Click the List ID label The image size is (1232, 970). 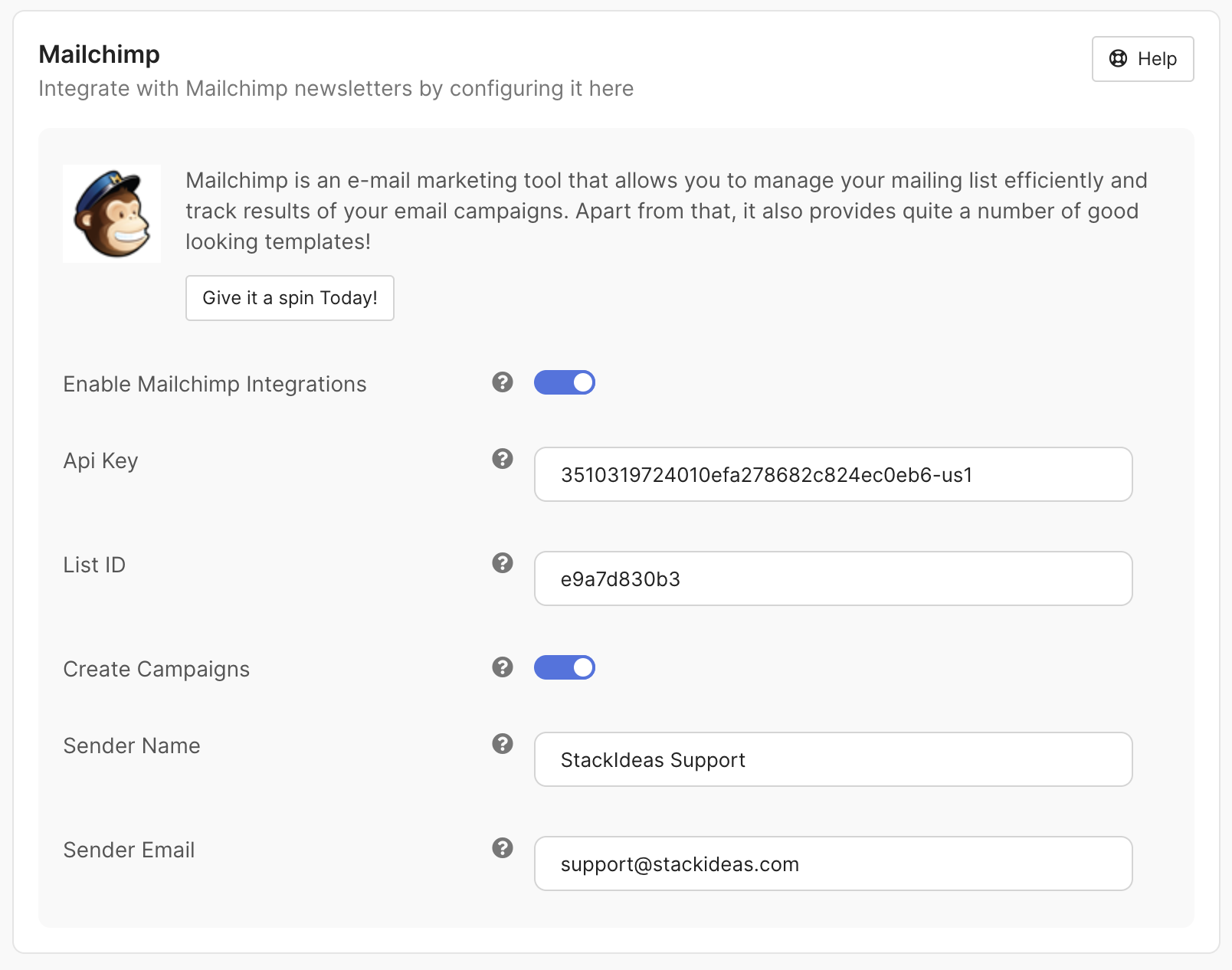pyautogui.click(x=94, y=565)
